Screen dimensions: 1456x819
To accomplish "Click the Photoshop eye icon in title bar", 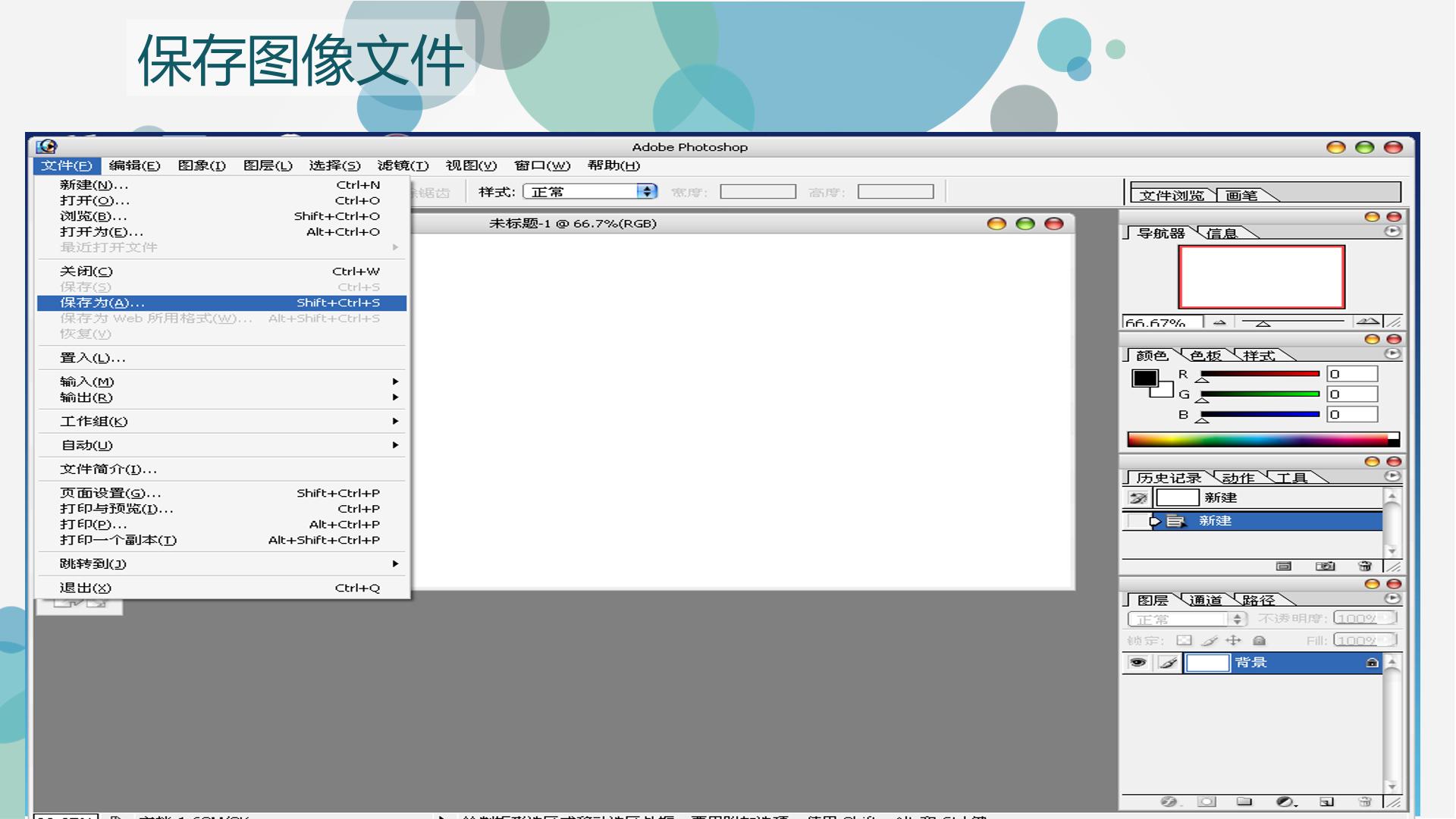I will click(47, 146).
